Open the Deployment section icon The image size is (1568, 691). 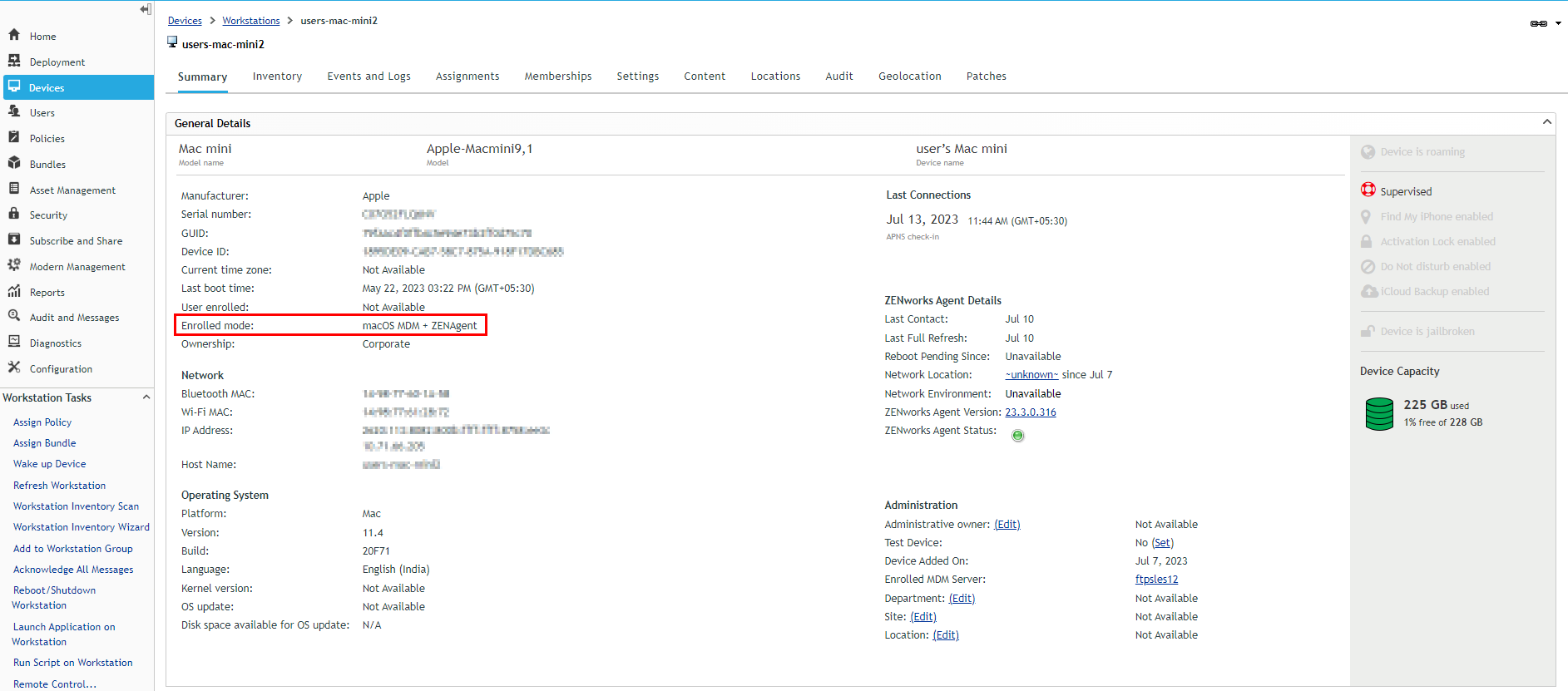14,61
